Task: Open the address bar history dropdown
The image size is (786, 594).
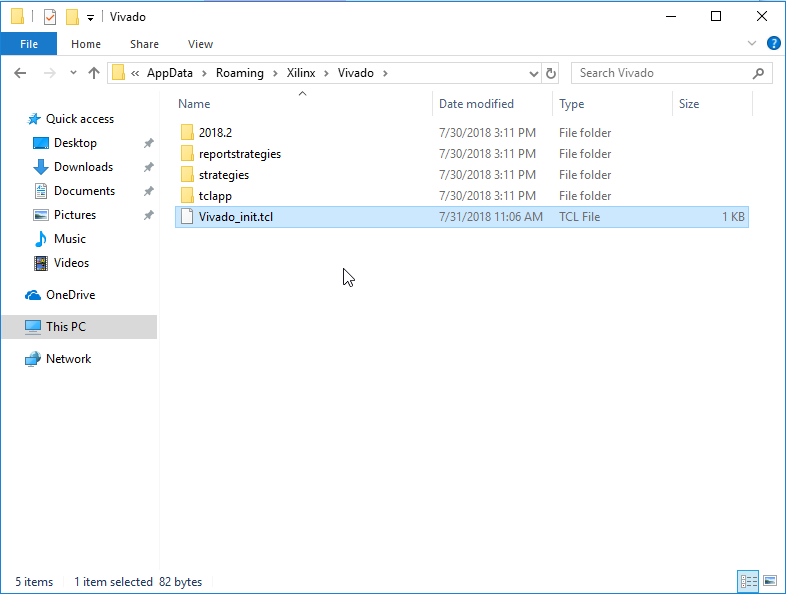Action: [x=533, y=74]
